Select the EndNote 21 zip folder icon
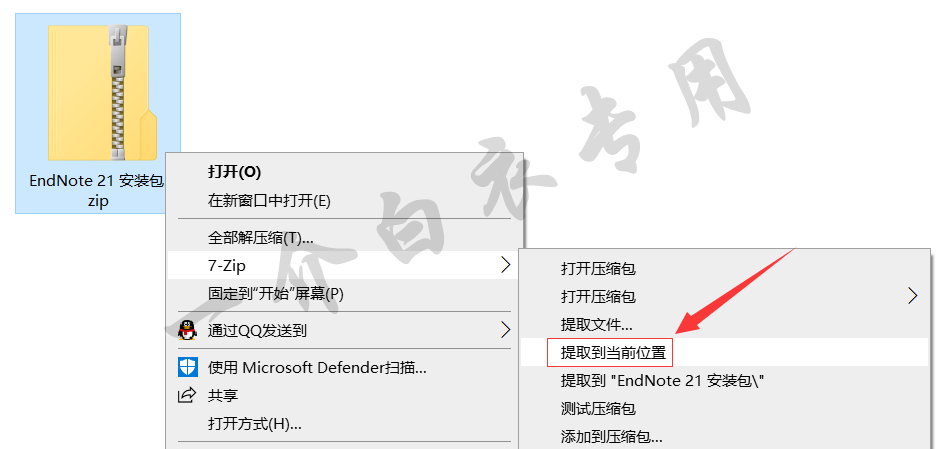Viewport: 944px width, 449px height. (x=102, y=92)
